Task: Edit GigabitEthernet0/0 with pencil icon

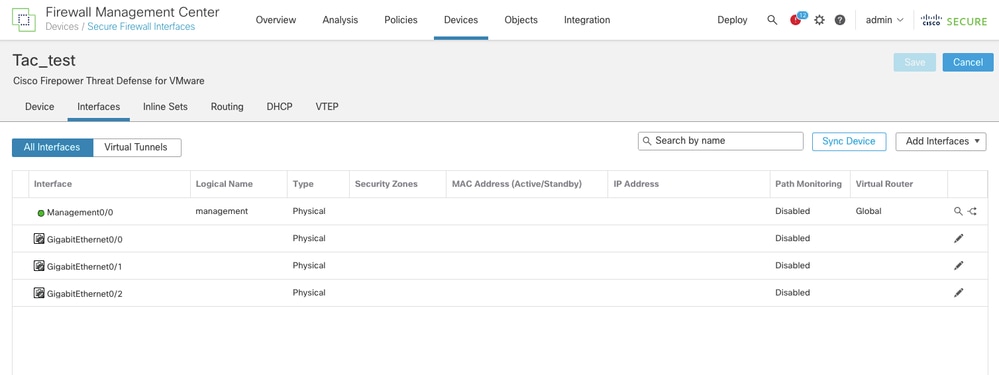Action: click(959, 238)
